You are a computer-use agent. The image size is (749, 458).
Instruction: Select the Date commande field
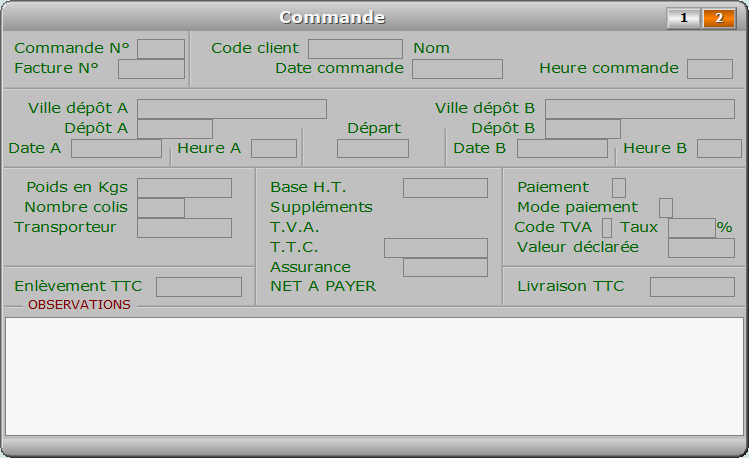458,69
